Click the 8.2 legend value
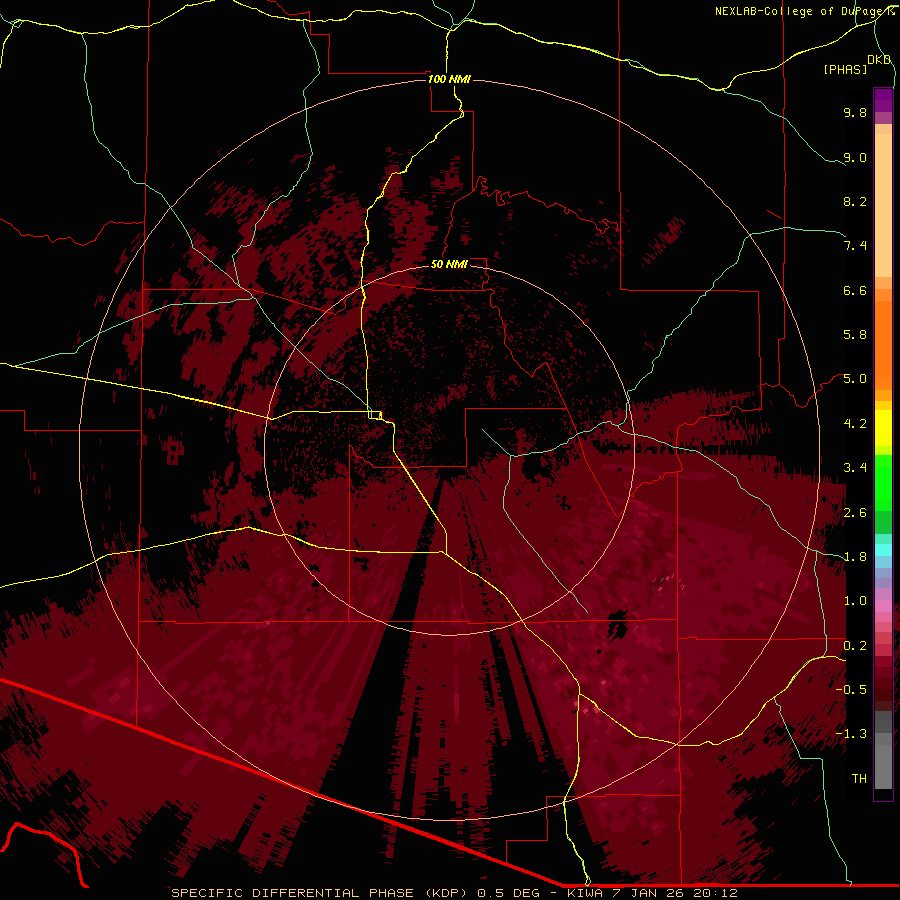The image size is (900, 900). coord(855,201)
